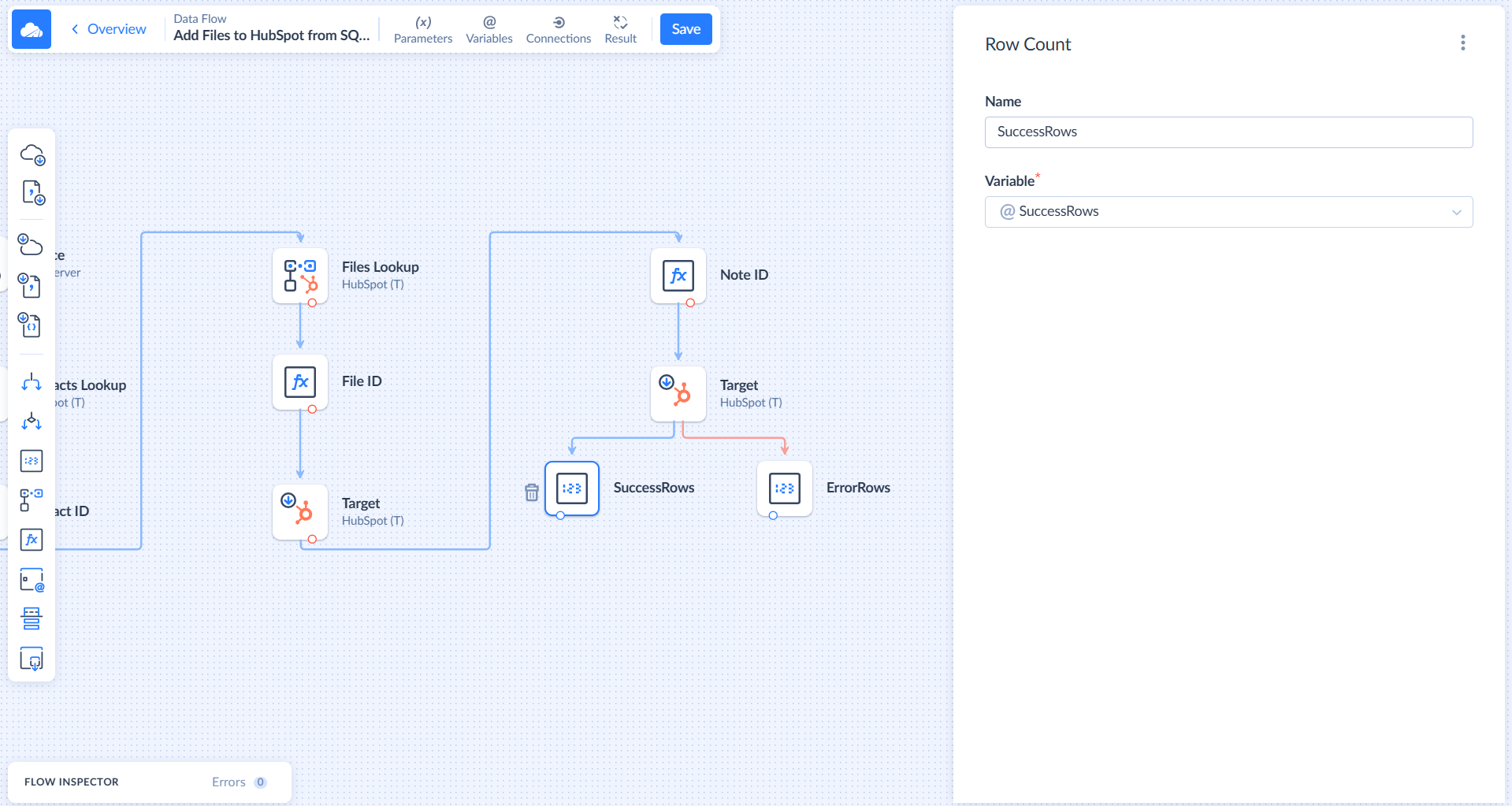The height and width of the screenshot is (806, 1512).
Task: Click the Note ID expression node
Action: tap(678, 276)
